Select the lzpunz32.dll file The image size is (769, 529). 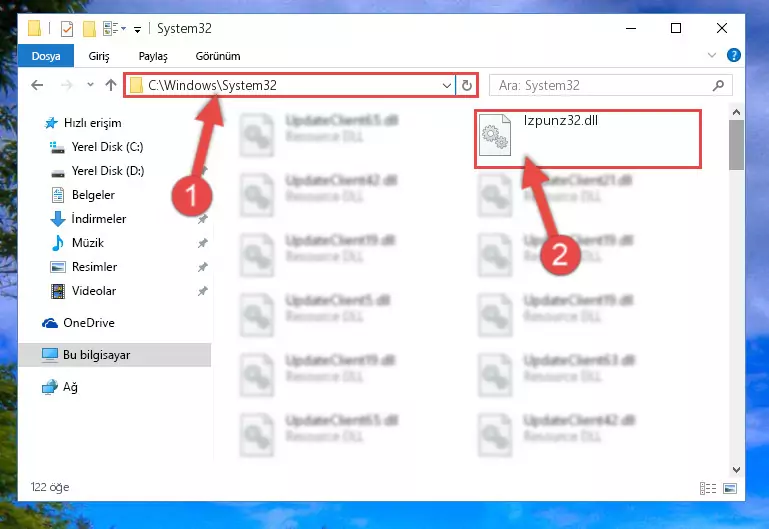pos(588,139)
